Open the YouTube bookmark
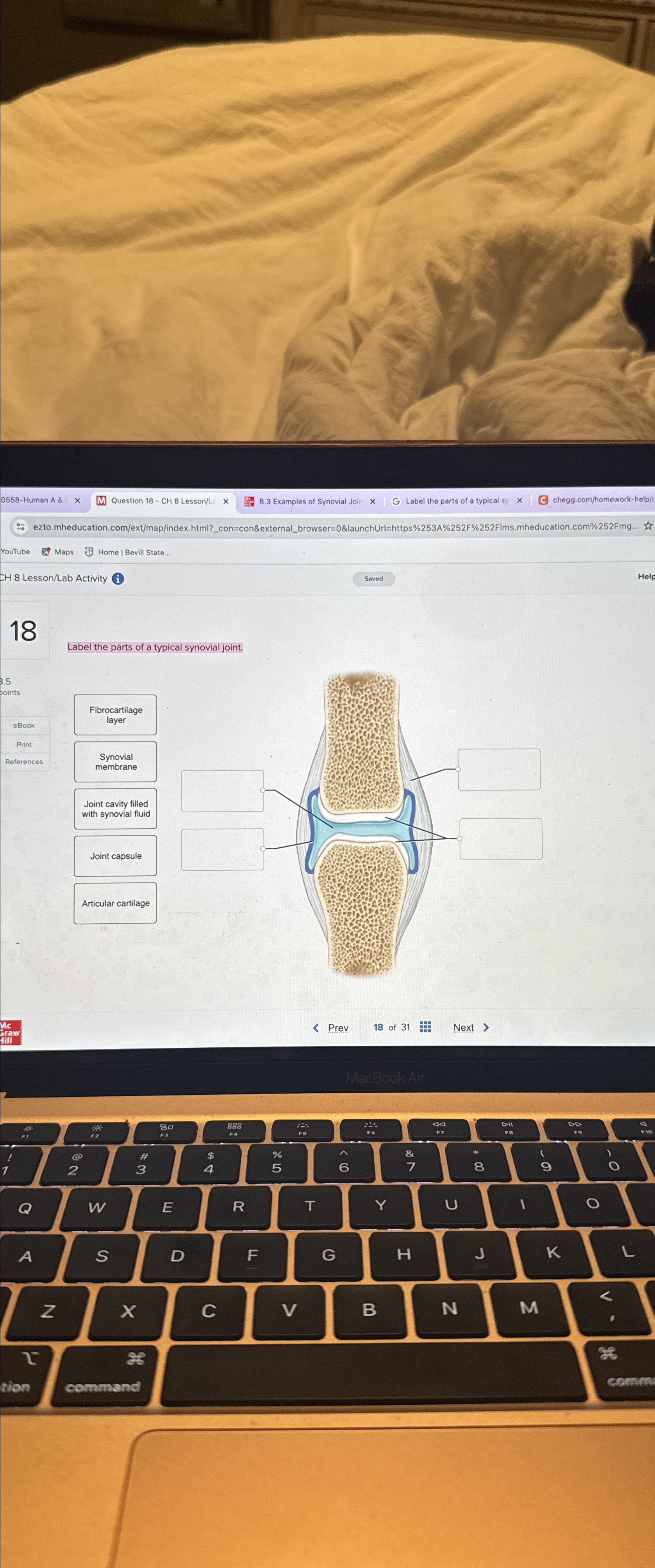655x1568 pixels. click(15, 551)
